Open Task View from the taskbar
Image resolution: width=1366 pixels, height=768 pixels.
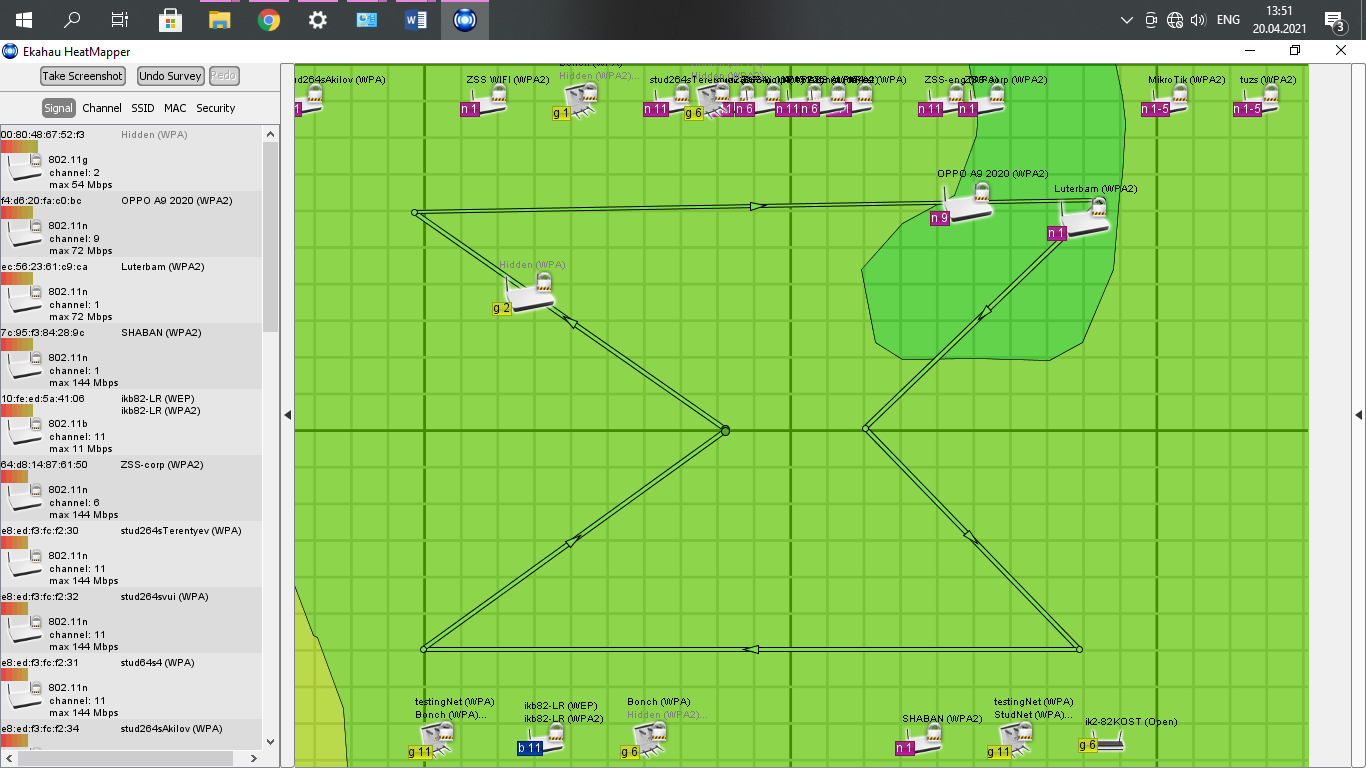point(120,19)
